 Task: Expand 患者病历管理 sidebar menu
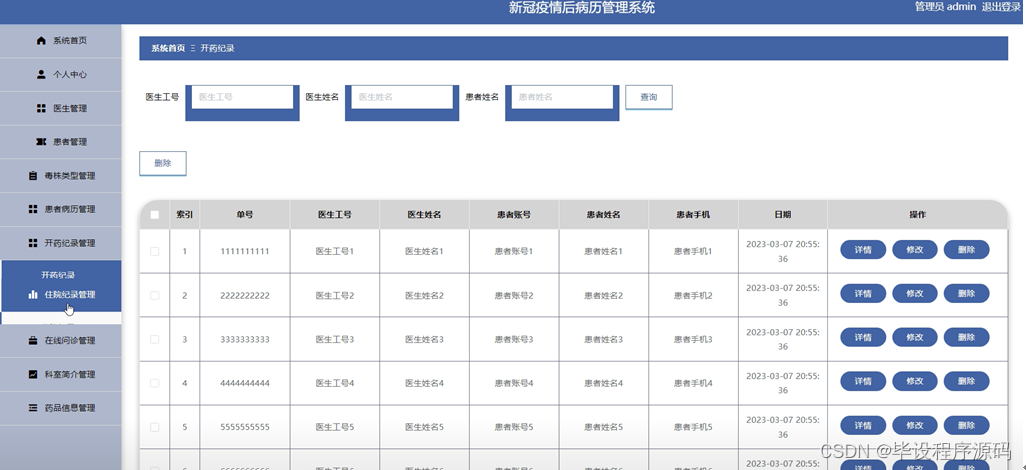click(x=61, y=209)
